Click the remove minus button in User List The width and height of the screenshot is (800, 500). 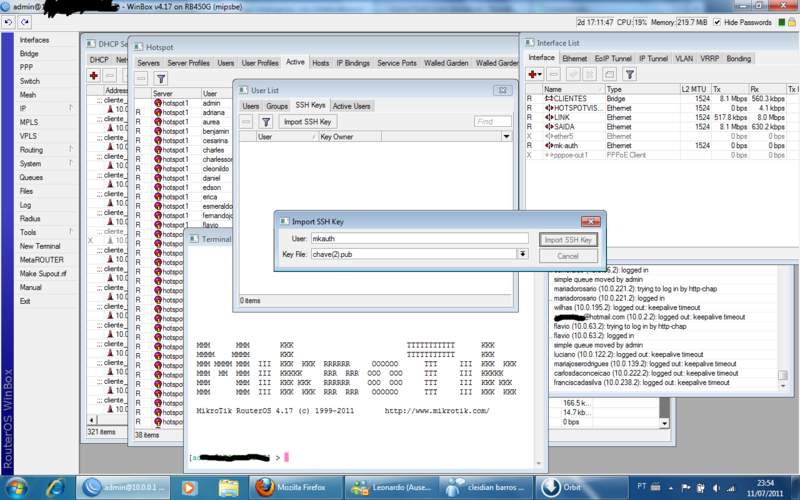[x=246, y=122]
